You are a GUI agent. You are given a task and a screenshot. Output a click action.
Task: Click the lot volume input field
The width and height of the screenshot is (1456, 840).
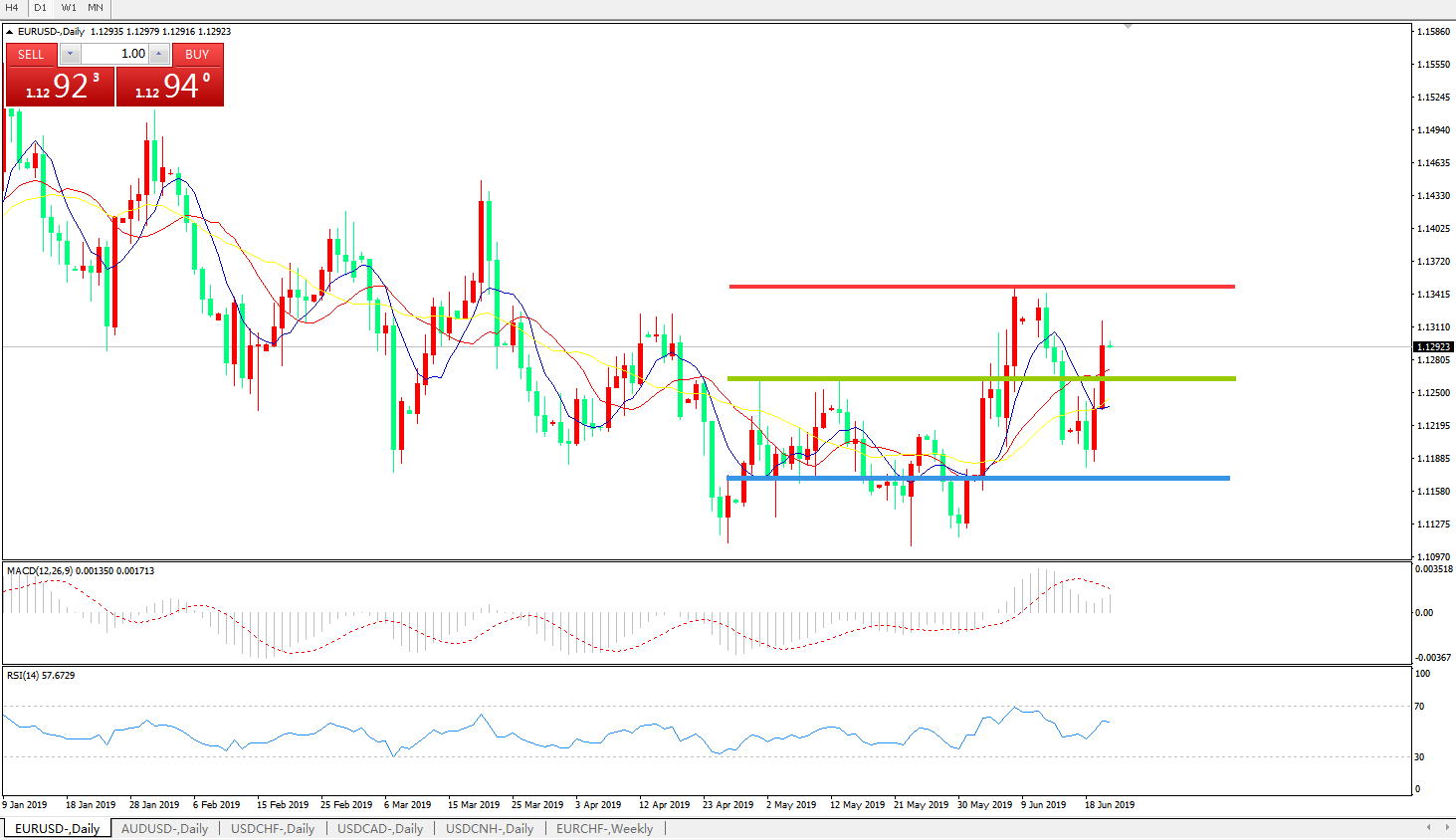pos(114,54)
